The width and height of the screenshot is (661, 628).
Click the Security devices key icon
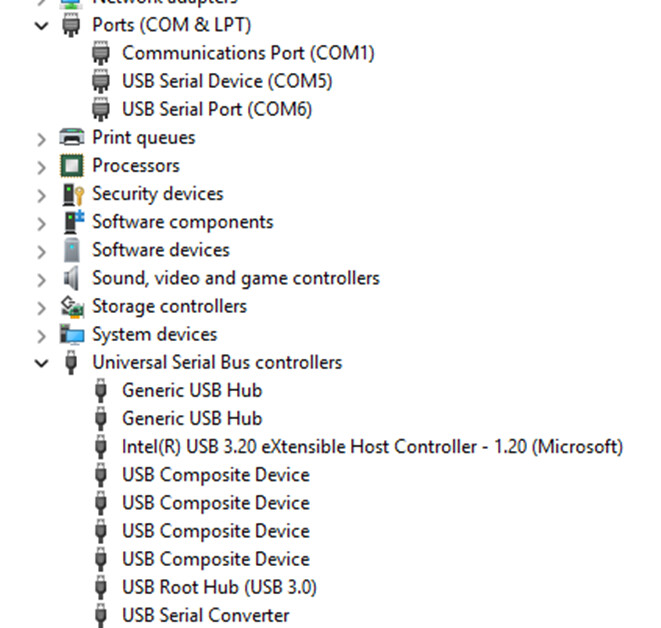pos(71,194)
